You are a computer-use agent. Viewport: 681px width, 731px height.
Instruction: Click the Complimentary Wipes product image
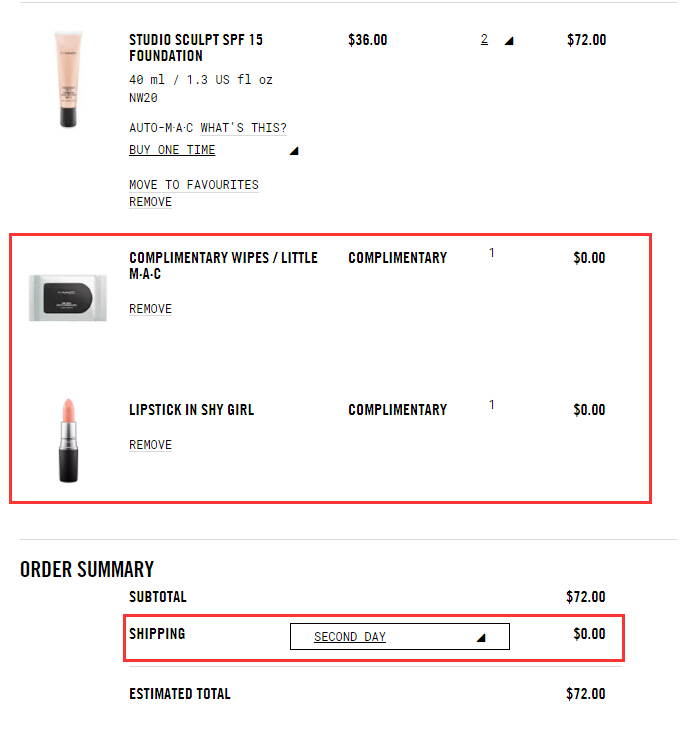click(x=68, y=298)
